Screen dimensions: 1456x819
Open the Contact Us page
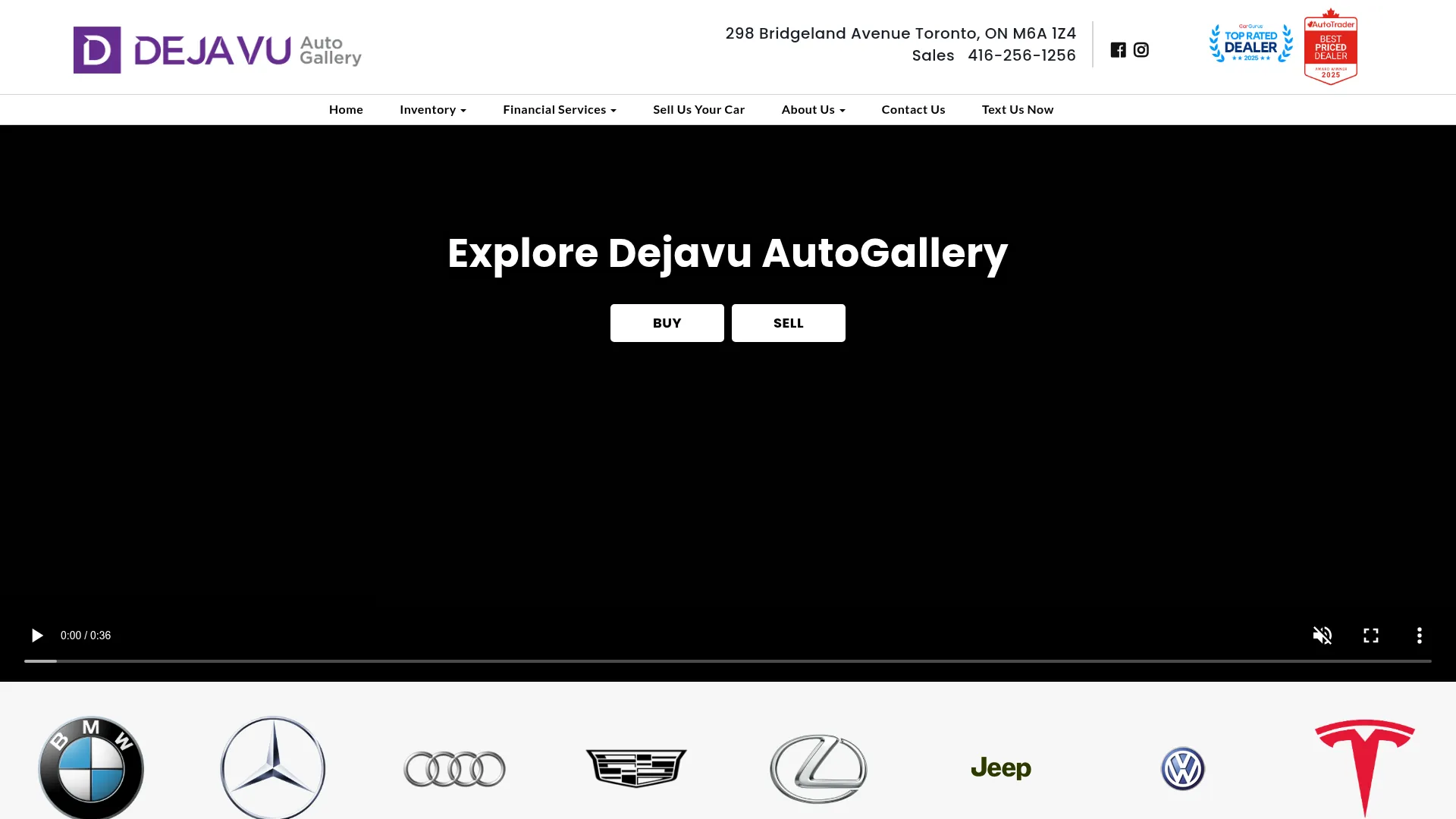point(913,110)
